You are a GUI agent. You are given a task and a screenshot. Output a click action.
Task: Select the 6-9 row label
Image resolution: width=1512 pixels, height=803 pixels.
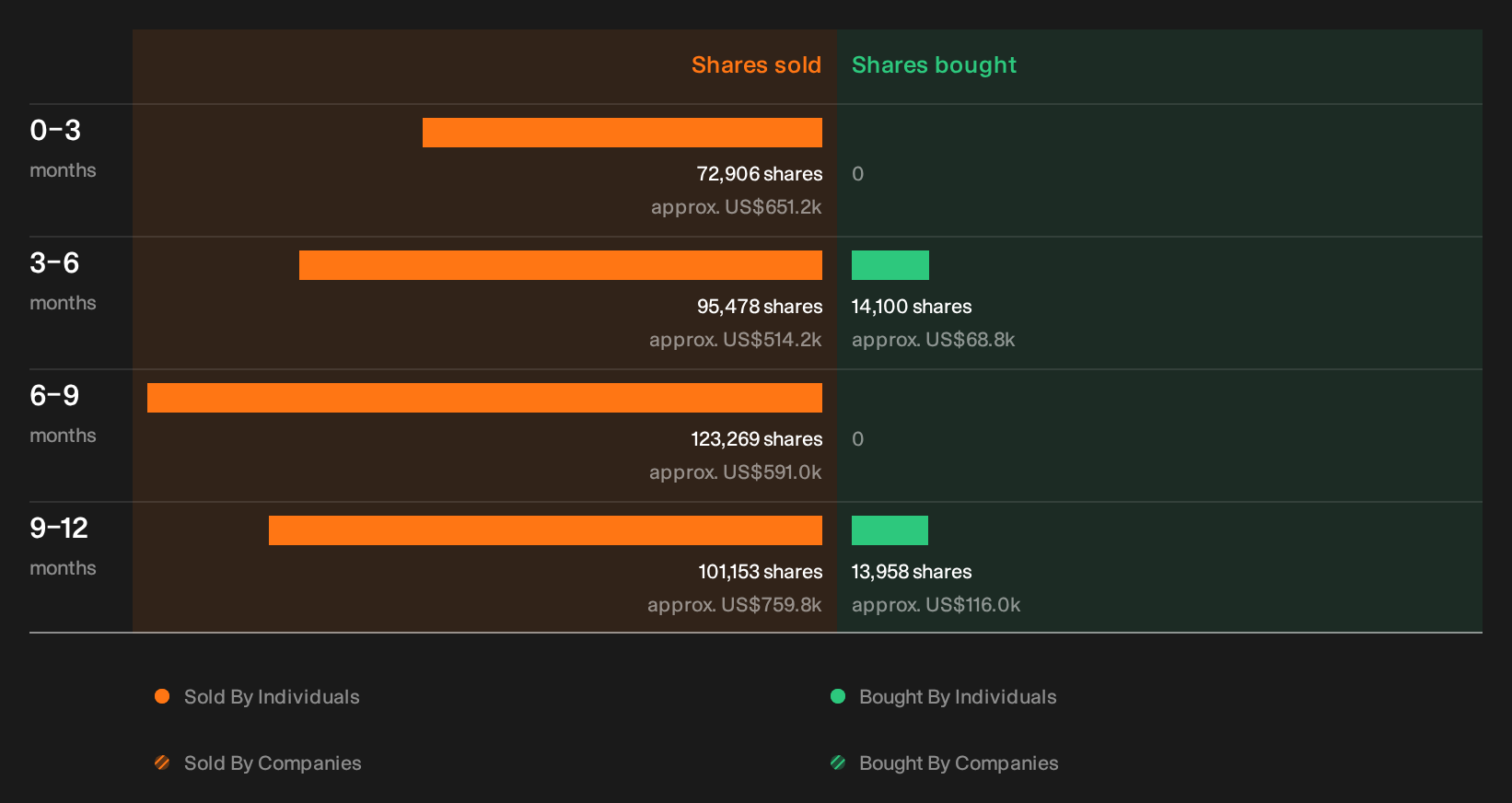click(x=55, y=396)
